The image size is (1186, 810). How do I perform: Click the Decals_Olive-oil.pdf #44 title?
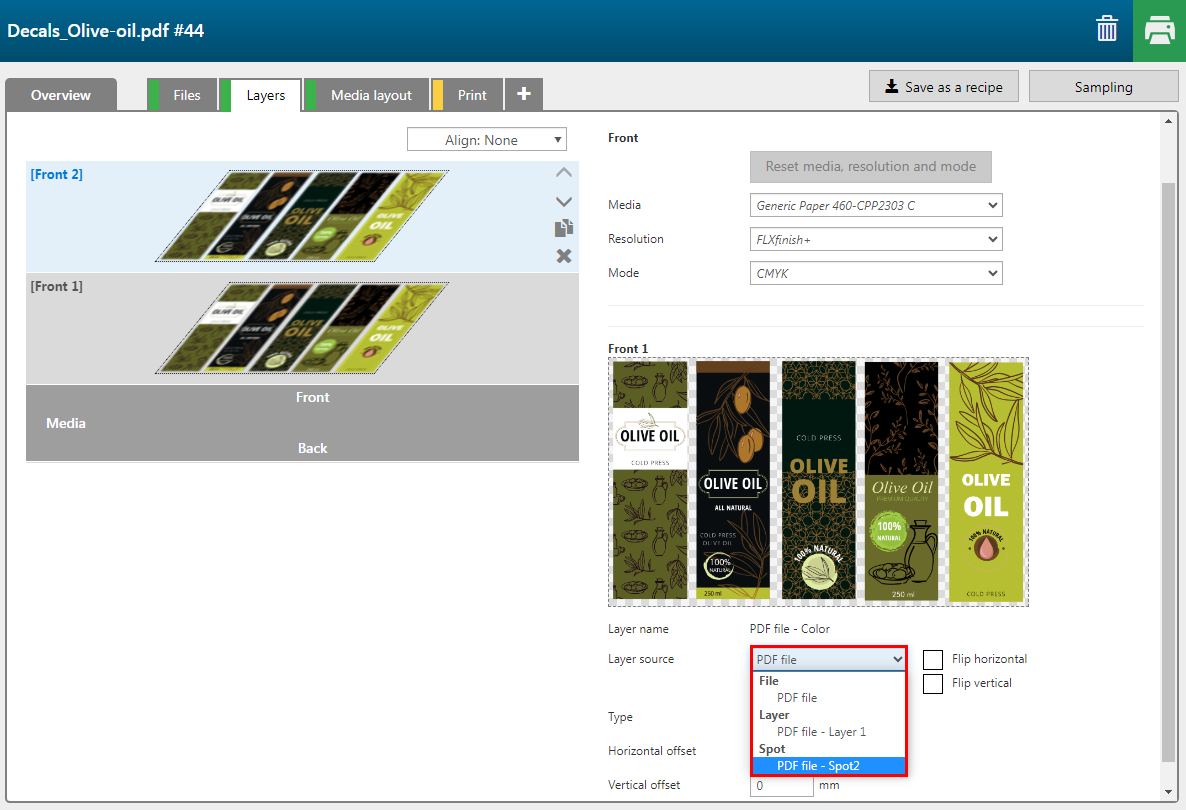tap(105, 30)
